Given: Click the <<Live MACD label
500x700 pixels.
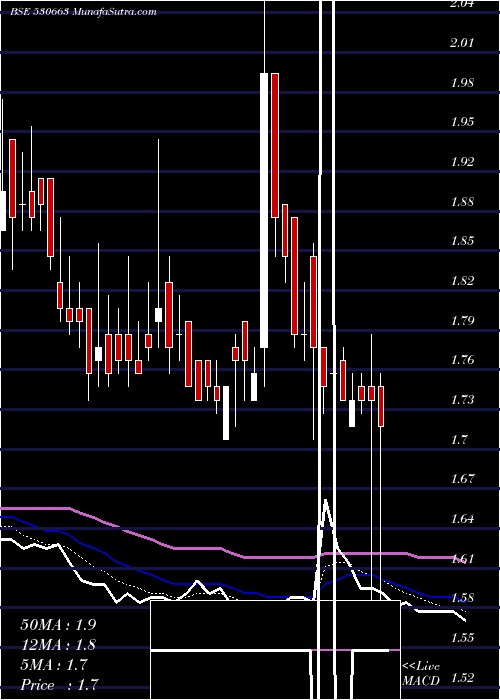Looking at the screenshot, I should point(421,674).
